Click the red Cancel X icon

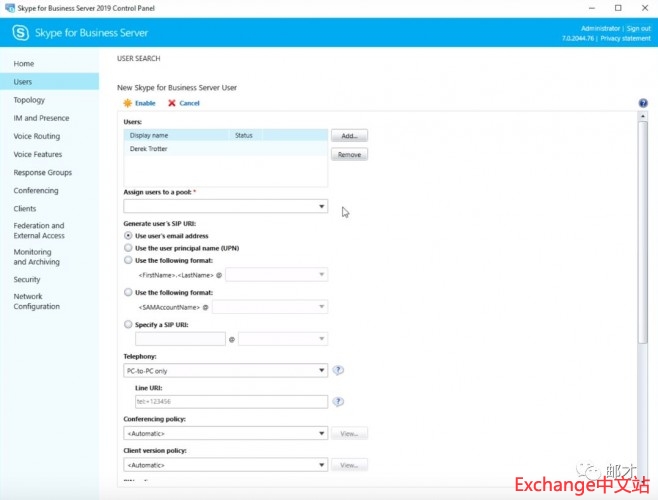pyautogui.click(x=172, y=103)
